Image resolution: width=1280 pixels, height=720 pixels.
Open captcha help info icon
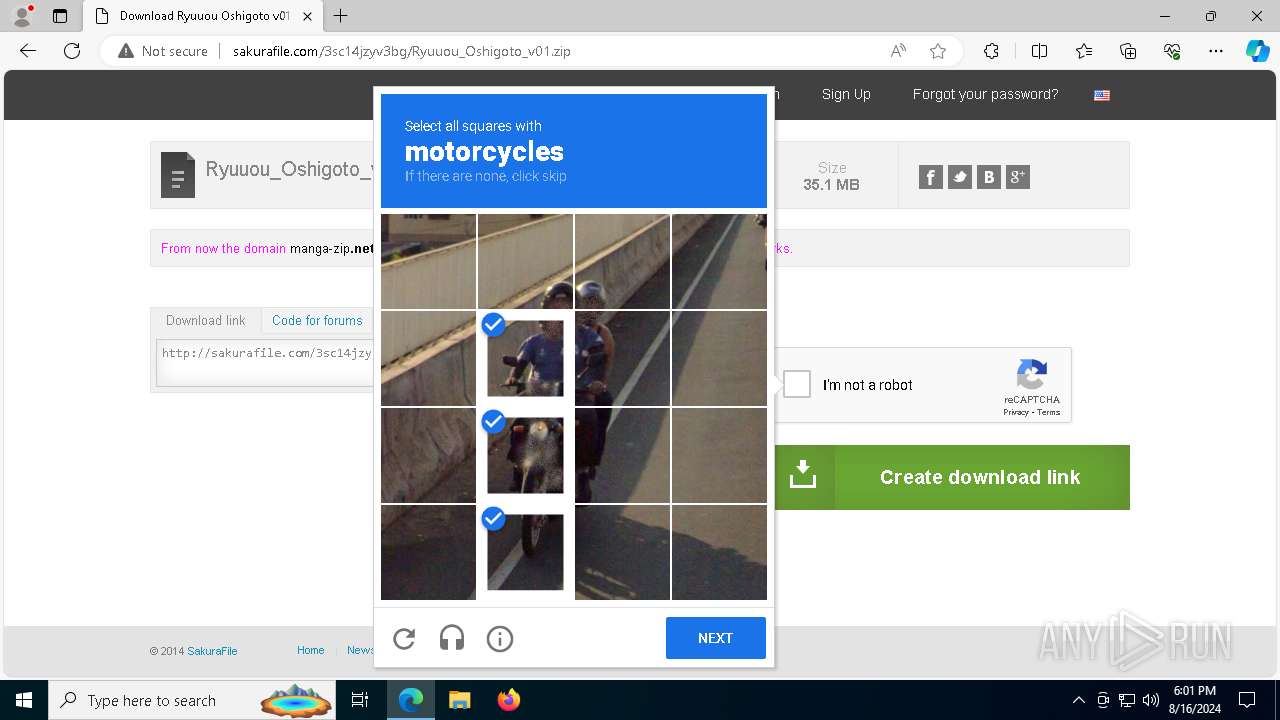pos(500,638)
